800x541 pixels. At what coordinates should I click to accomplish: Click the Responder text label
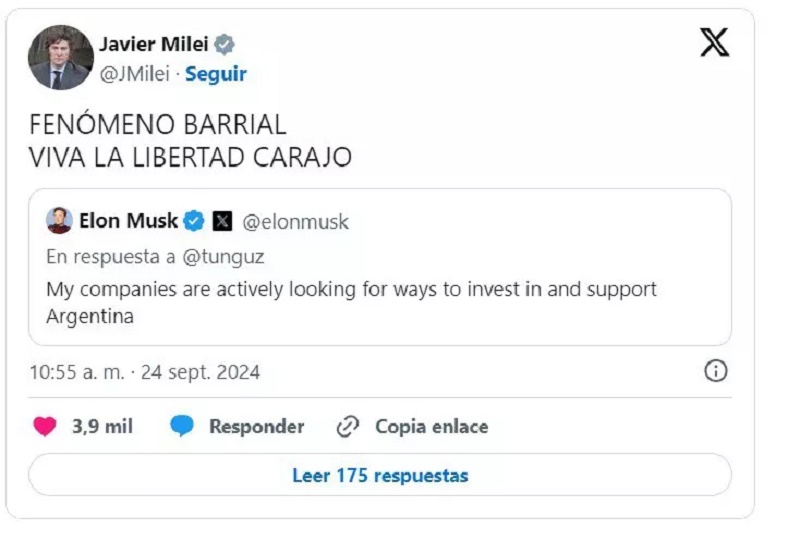click(256, 427)
